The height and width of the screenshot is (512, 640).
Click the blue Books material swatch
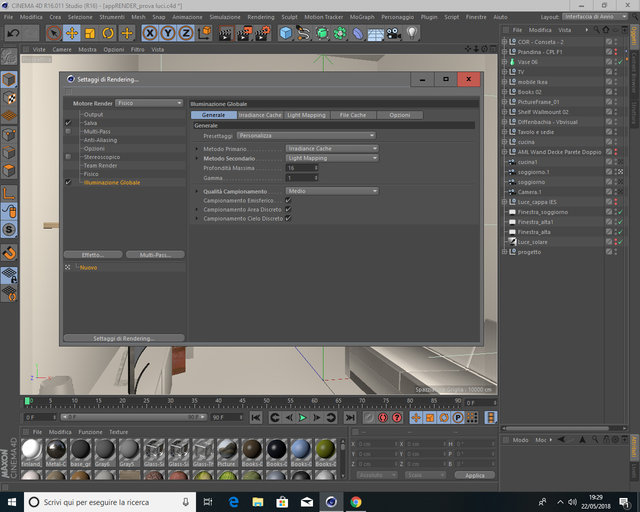point(300,449)
